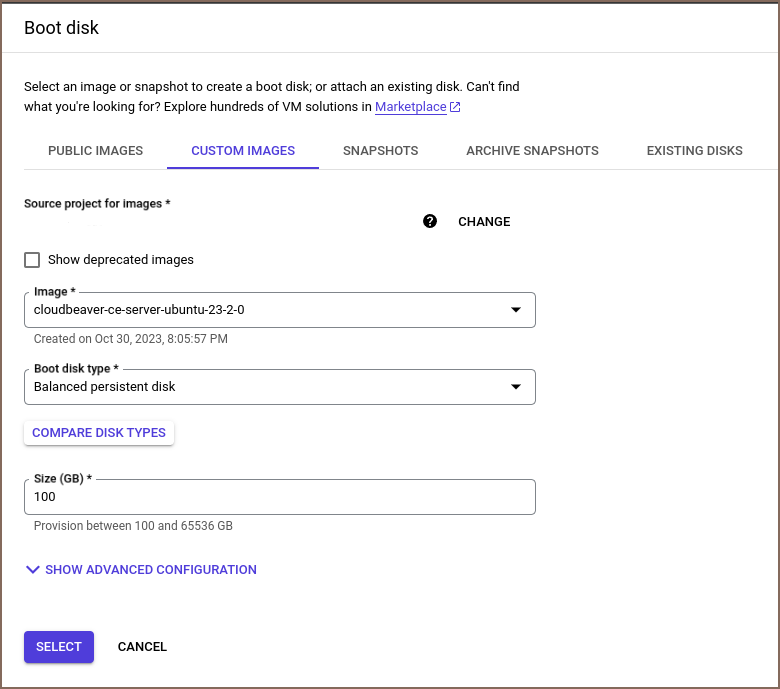Enable the Show deprecated images checkbox

(32, 260)
